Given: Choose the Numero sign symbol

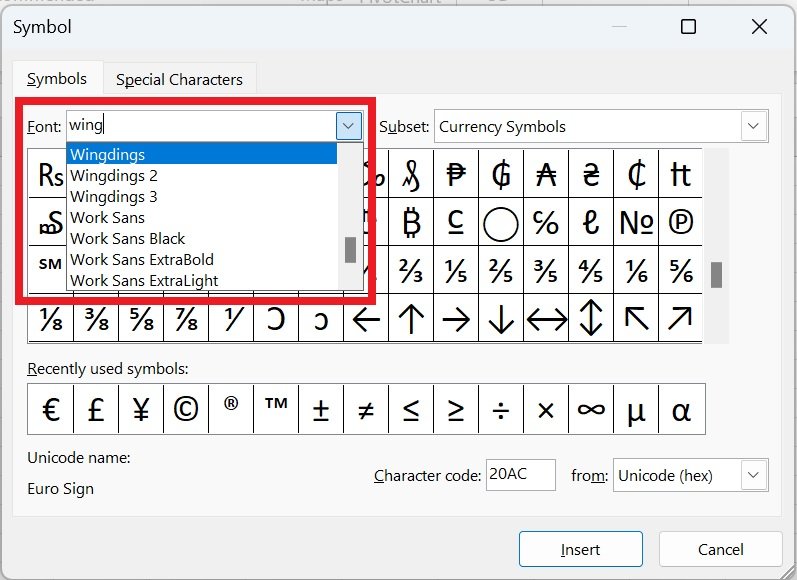Looking at the screenshot, I should [x=636, y=222].
